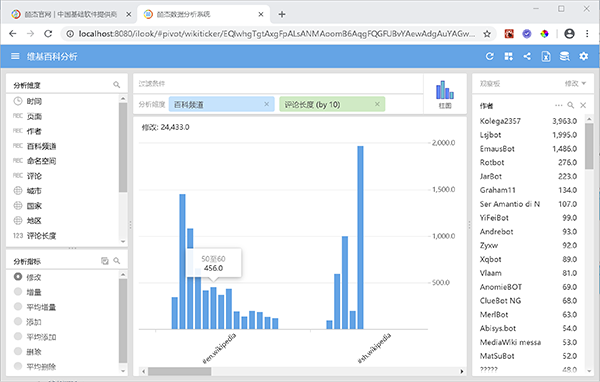Open the settings gear in the blue header
This screenshot has height=382, width=600.
coord(584,56)
